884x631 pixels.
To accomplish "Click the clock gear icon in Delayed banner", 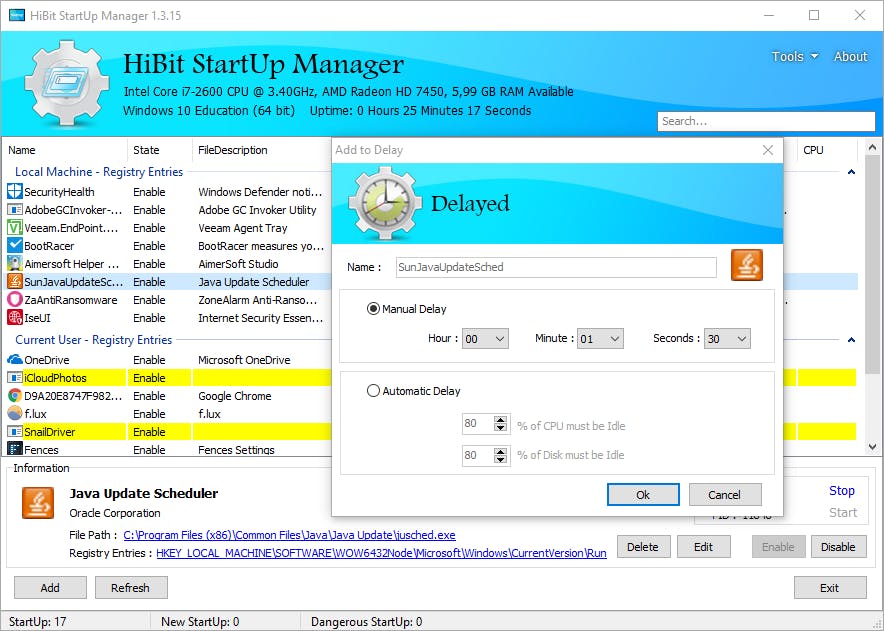I will click(x=385, y=203).
